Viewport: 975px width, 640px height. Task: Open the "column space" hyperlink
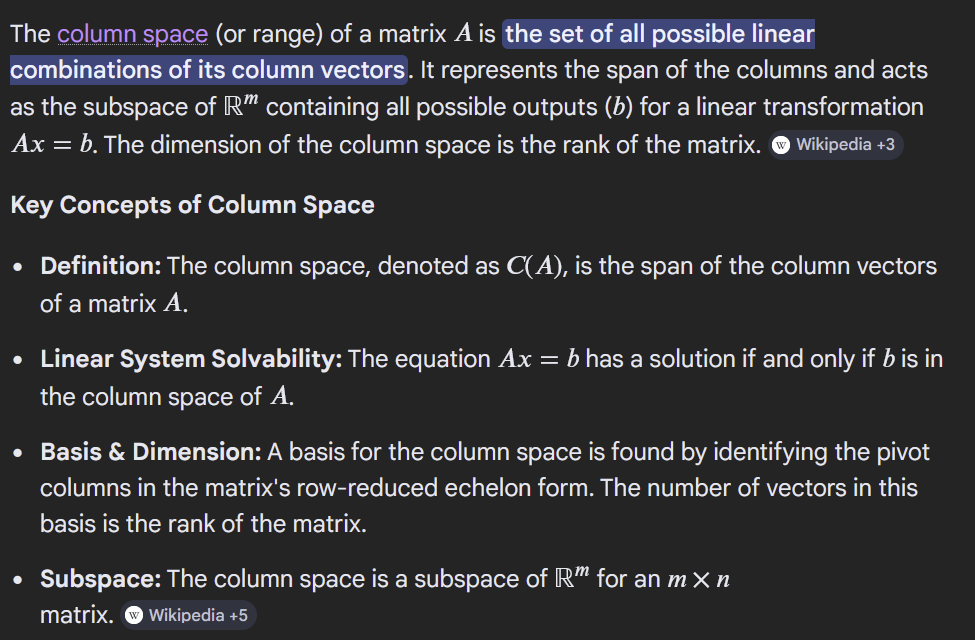coord(132,34)
